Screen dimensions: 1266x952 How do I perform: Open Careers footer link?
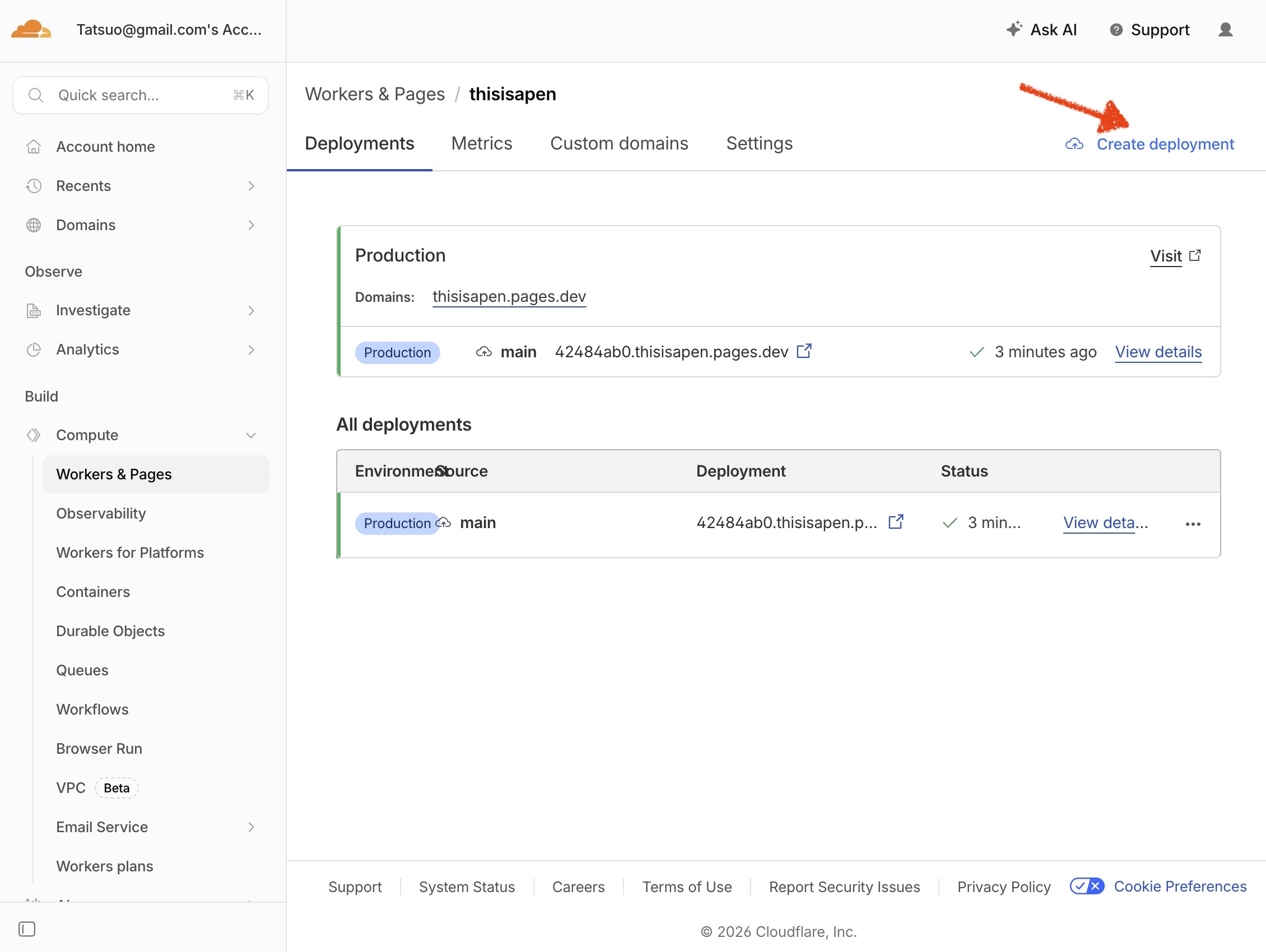578,887
